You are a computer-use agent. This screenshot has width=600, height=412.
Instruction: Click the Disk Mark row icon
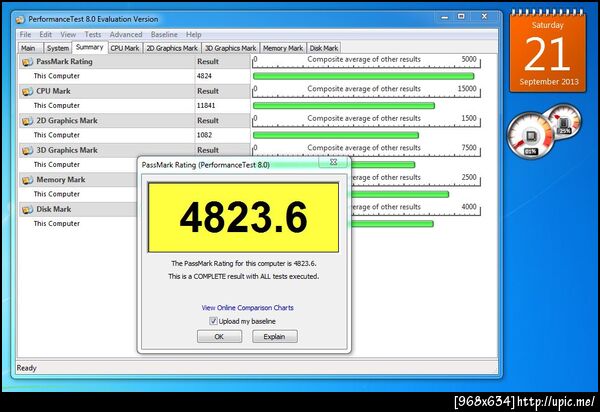(x=27, y=209)
